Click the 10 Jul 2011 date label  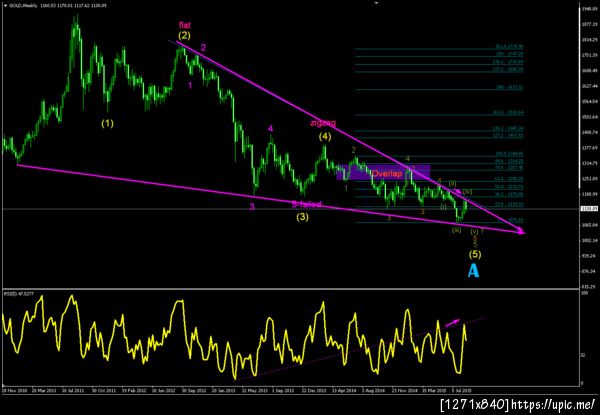[x=74, y=391]
